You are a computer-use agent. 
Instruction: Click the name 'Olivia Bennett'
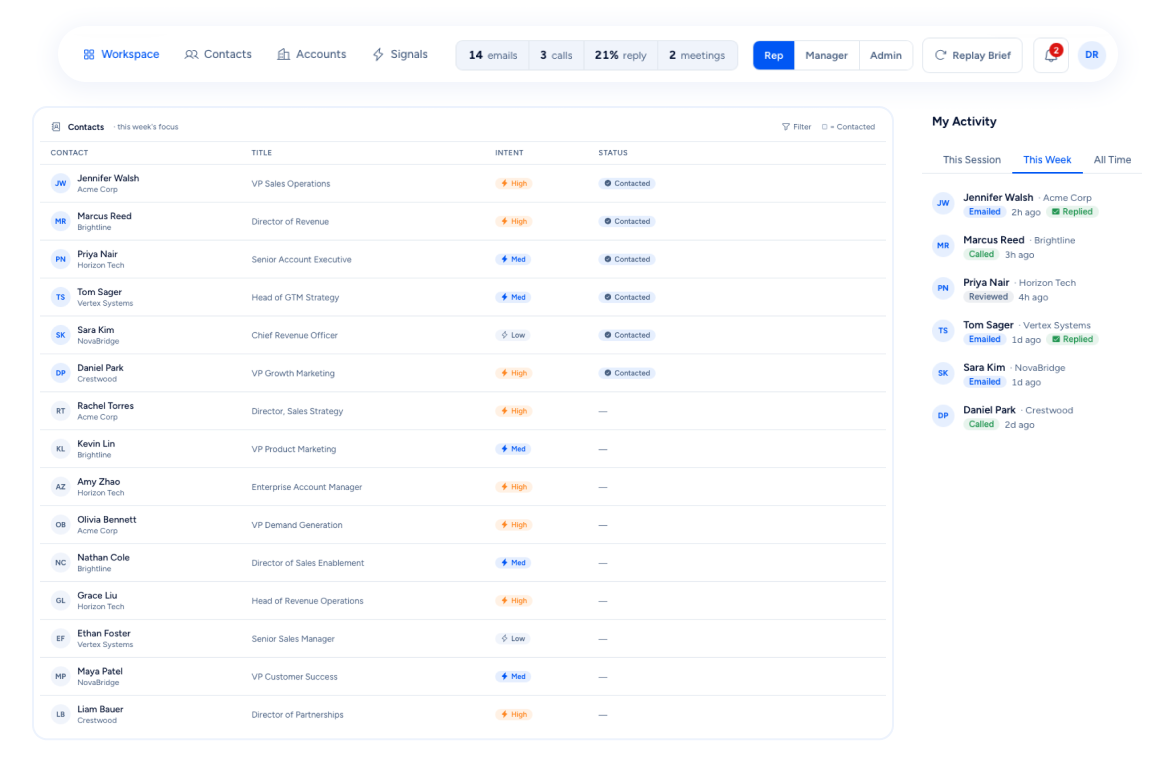coord(107,519)
